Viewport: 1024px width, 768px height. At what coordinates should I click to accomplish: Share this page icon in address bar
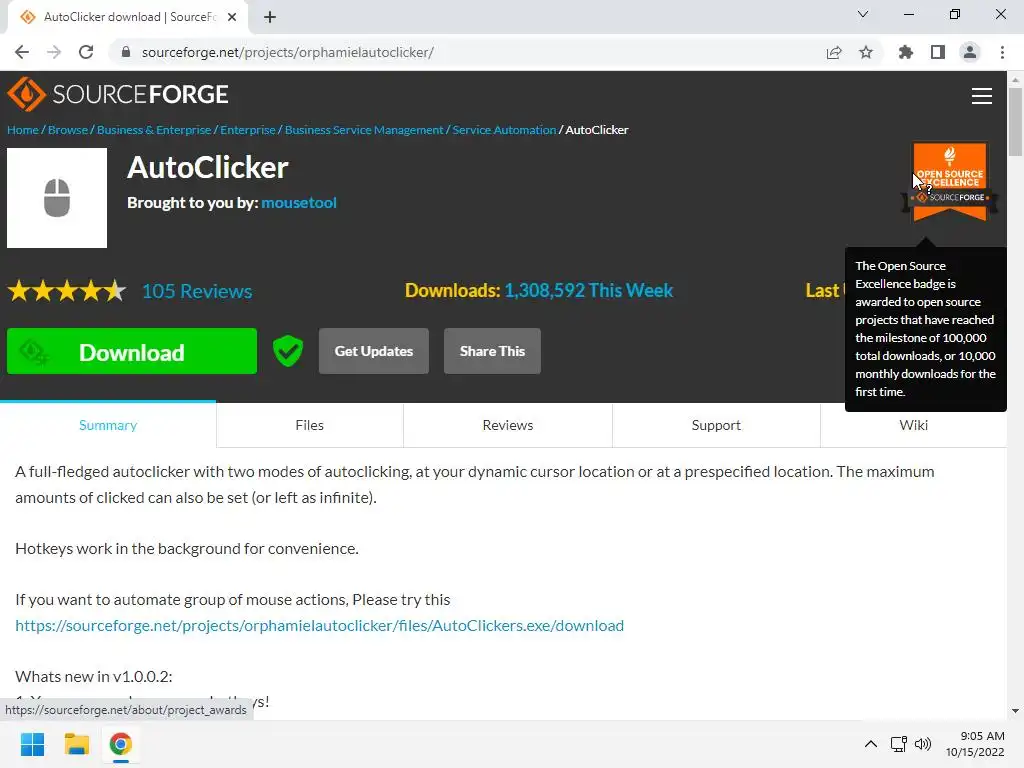tap(834, 52)
